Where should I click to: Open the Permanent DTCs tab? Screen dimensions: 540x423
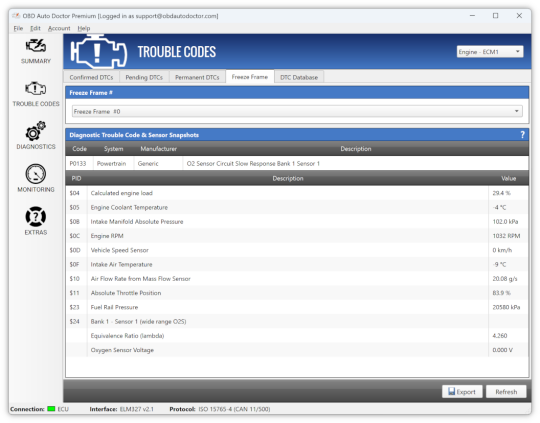[x=197, y=77]
